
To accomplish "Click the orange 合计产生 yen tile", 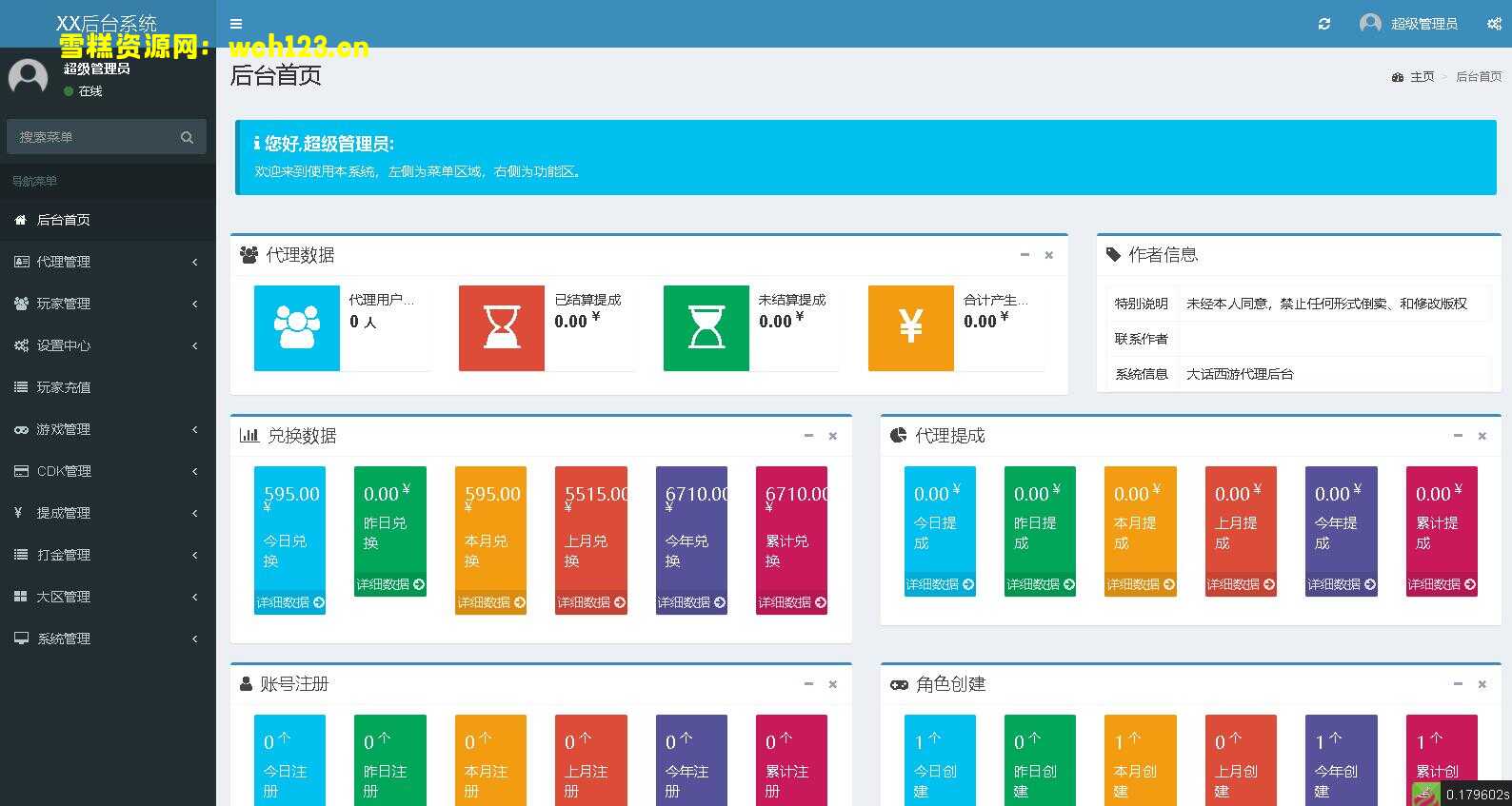I will point(911,328).
